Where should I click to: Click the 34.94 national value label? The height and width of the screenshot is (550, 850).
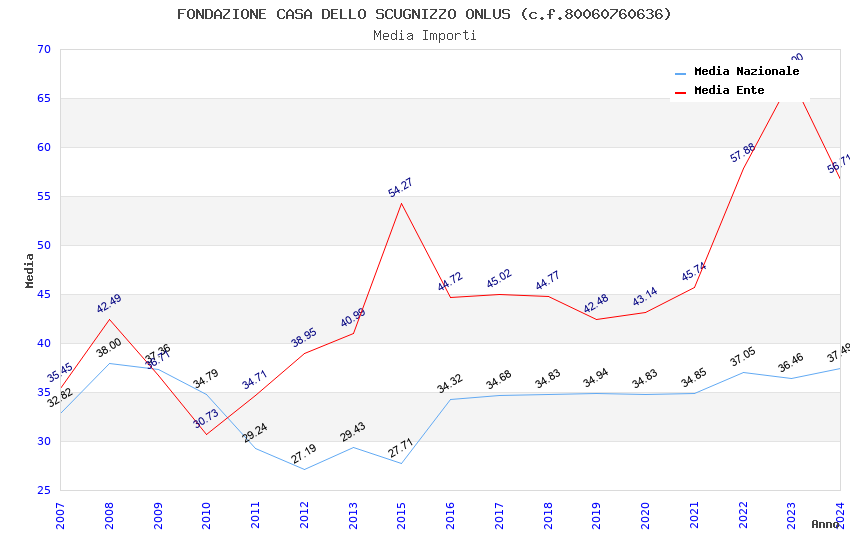tap(596, 378)
